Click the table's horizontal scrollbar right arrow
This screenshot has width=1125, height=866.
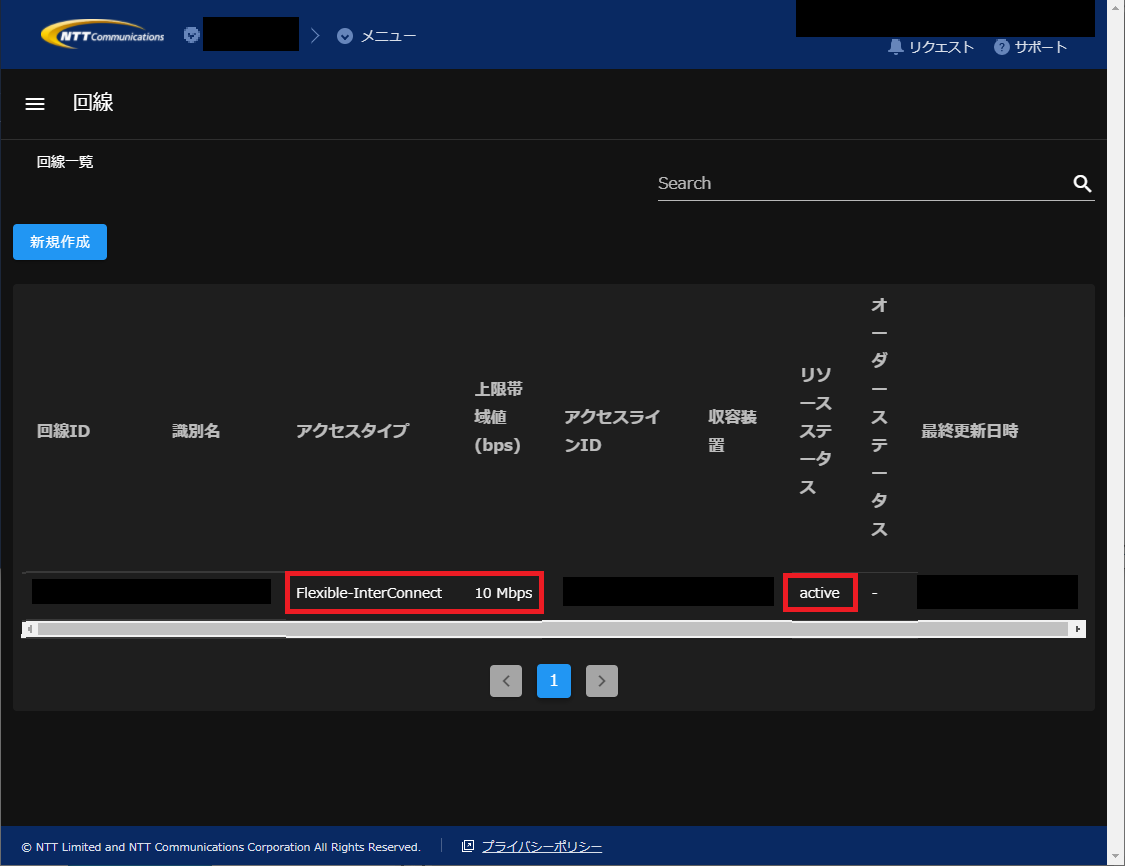pos(1078,629)
